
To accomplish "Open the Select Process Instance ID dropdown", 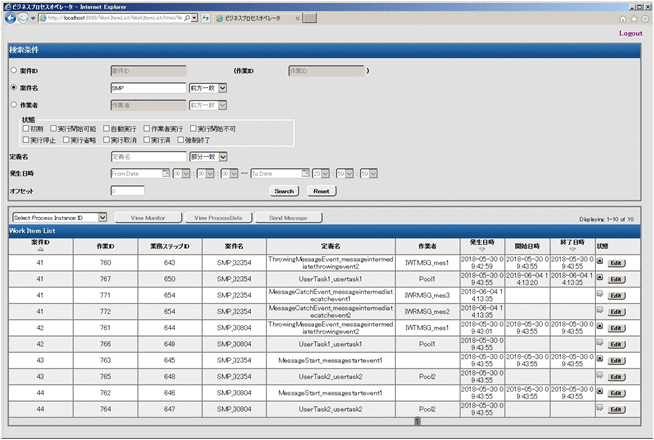I will [59, 217].
